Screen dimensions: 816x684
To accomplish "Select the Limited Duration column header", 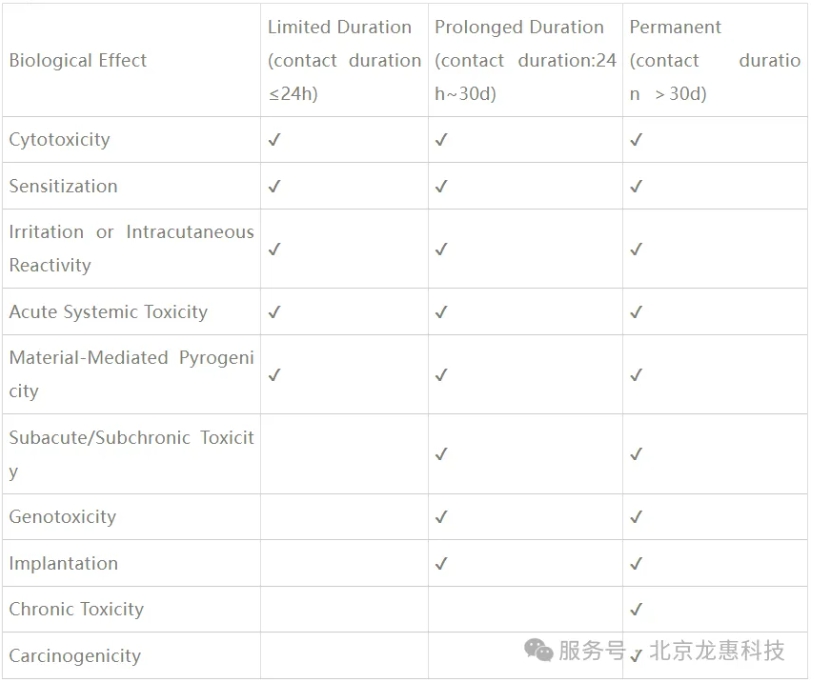I will (345, 60).
